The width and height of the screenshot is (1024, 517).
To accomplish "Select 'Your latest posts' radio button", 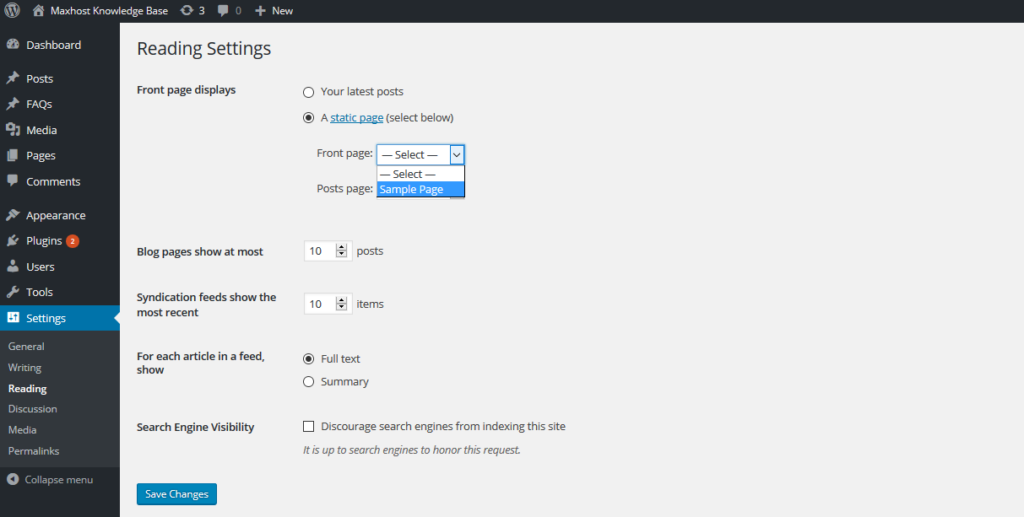I will click(x=309, y=92).
